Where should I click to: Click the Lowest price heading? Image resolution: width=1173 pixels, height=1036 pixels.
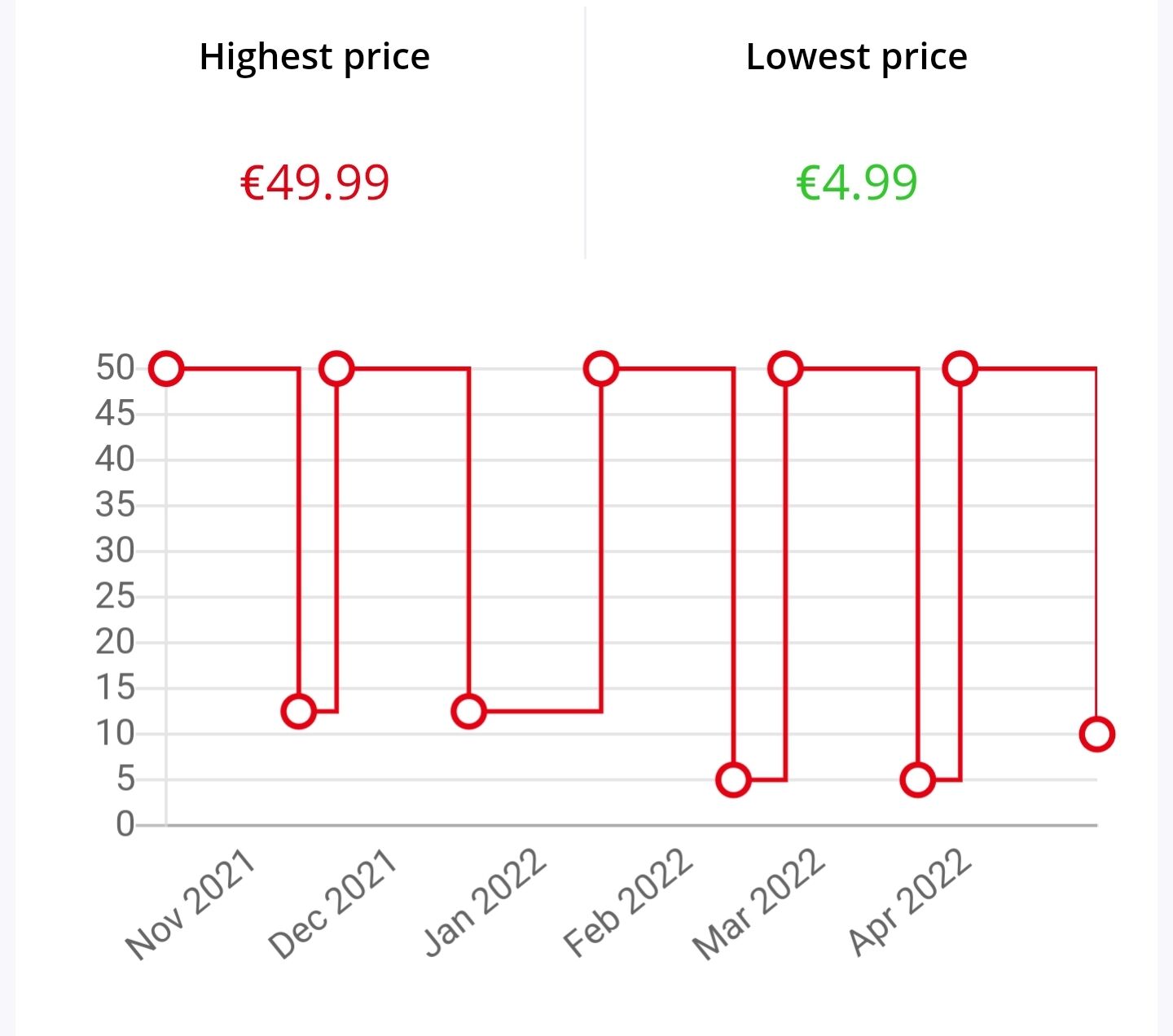point(857,57)
